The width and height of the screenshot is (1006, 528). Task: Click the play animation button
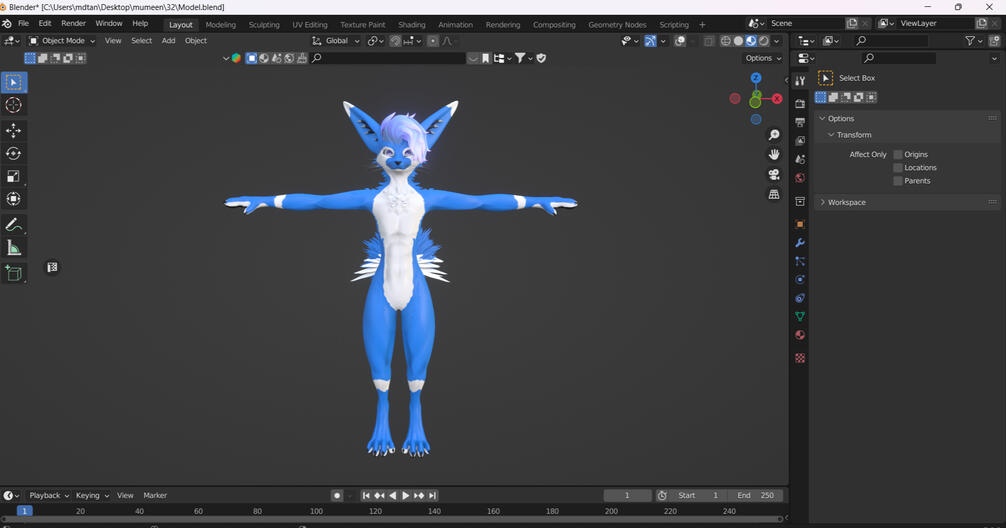(x=405, y=495)
